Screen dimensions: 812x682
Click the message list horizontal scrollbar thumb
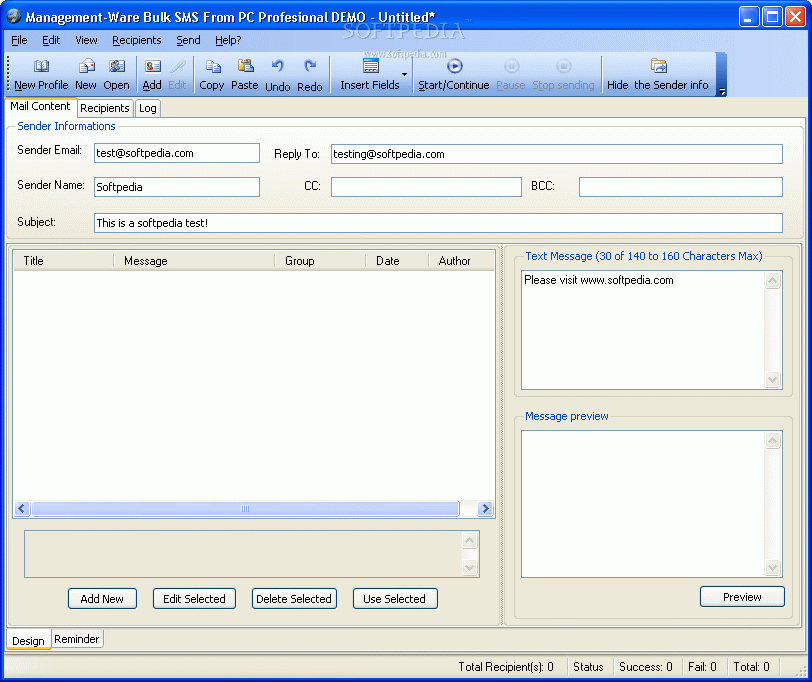(x=245, y=509)
